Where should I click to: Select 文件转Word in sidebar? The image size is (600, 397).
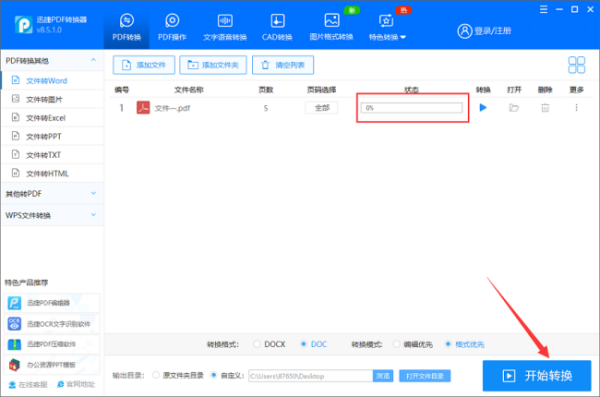pyautogui.click(x=52, y=81)
